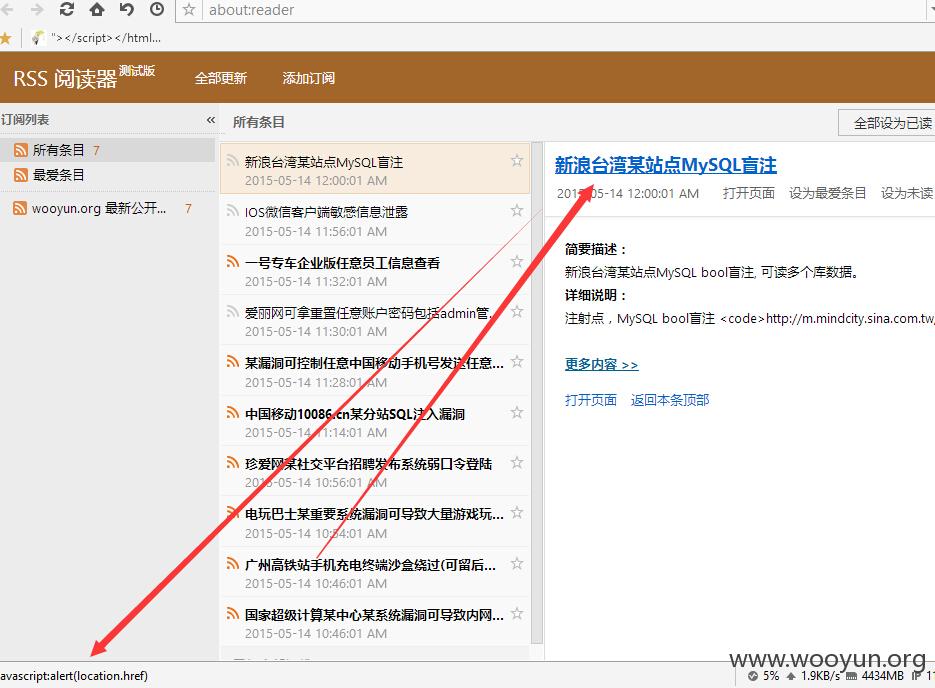This screenshot has height=688, width=935.
Task: Star the 广州高铁站 entry
Action: point(517,563)
